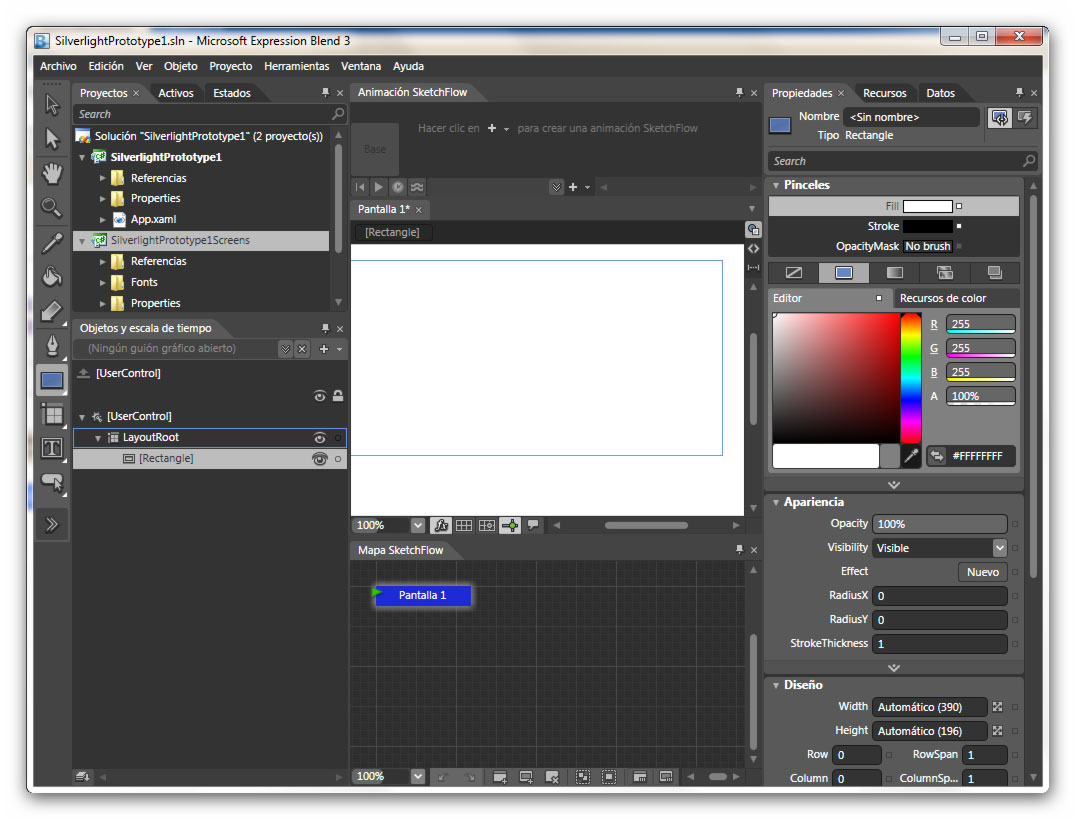
Task: Select the Pen tool
Action: coord(52,345)
